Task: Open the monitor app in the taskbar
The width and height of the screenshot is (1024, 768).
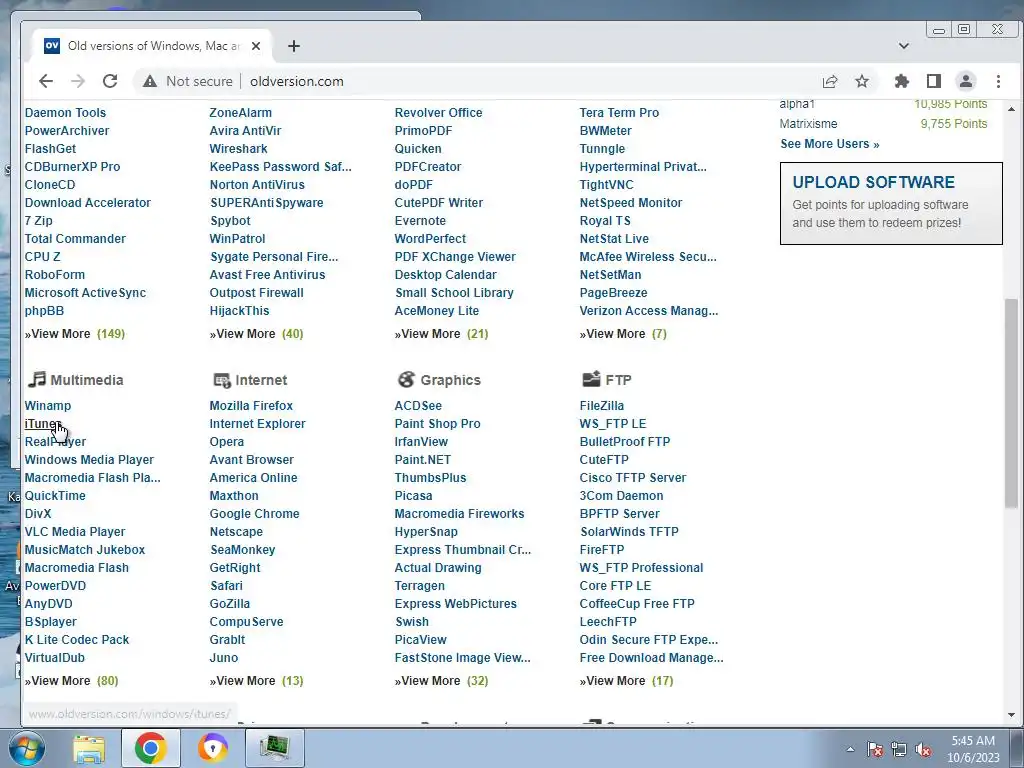Action: tap(274, 748)
